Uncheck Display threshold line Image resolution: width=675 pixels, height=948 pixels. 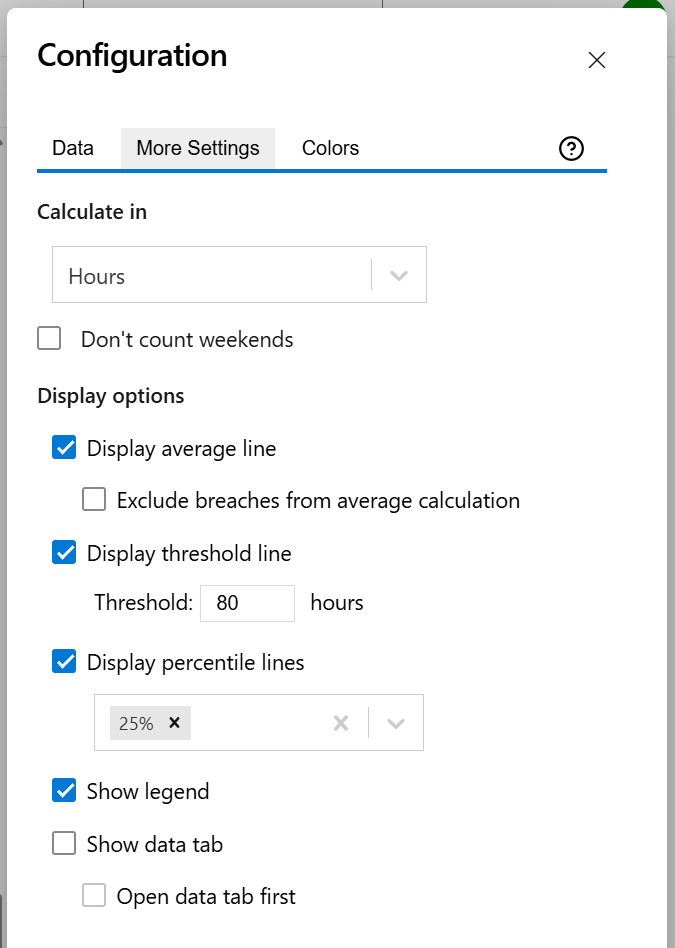[64, 552]
